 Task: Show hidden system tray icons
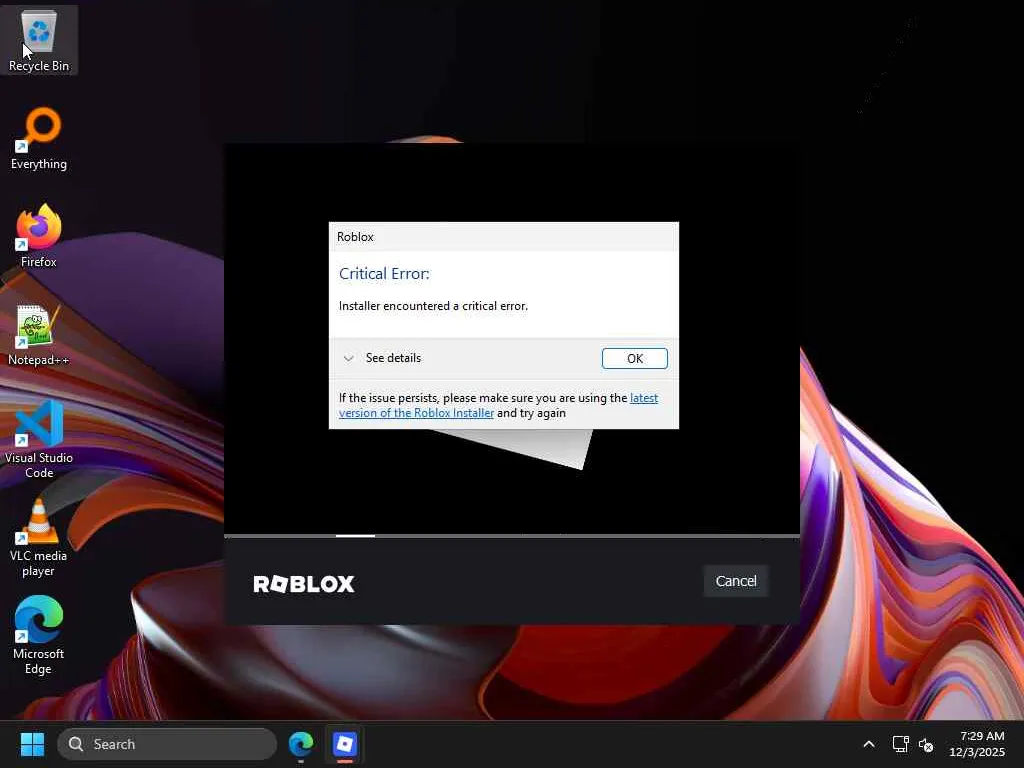point(869,744)
